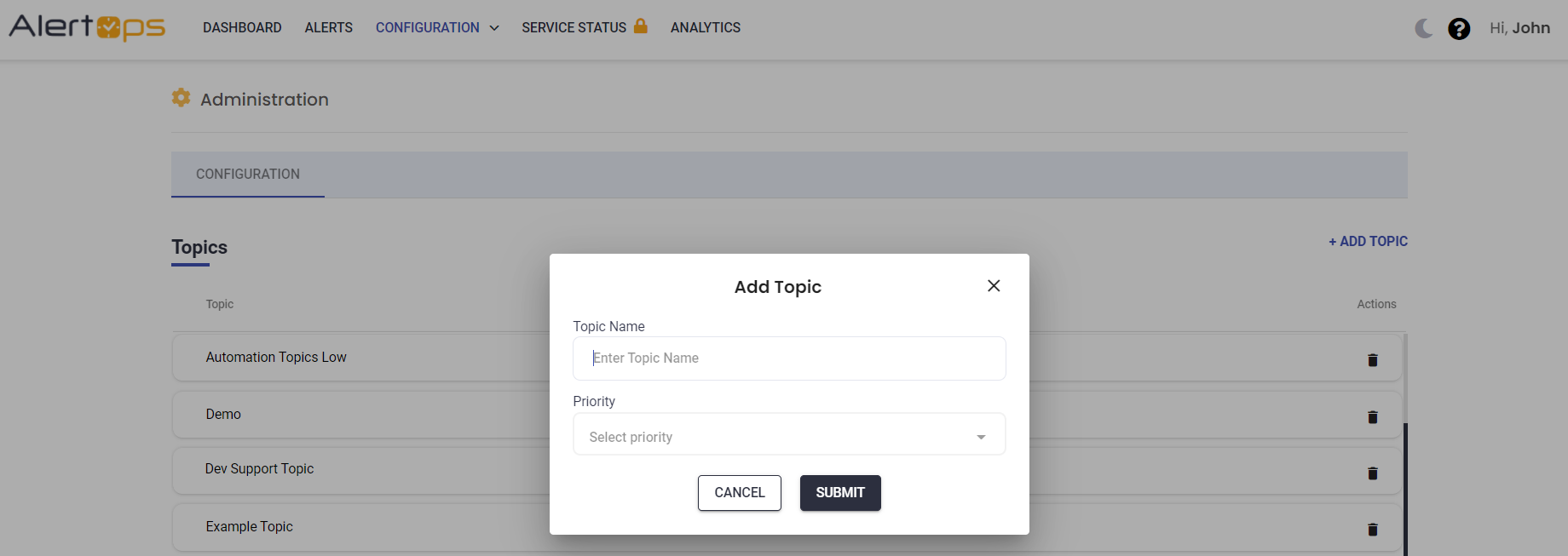Delete the Demo topic
1568x556 pixels.
pyautogui.click(x=1372, y=417)
